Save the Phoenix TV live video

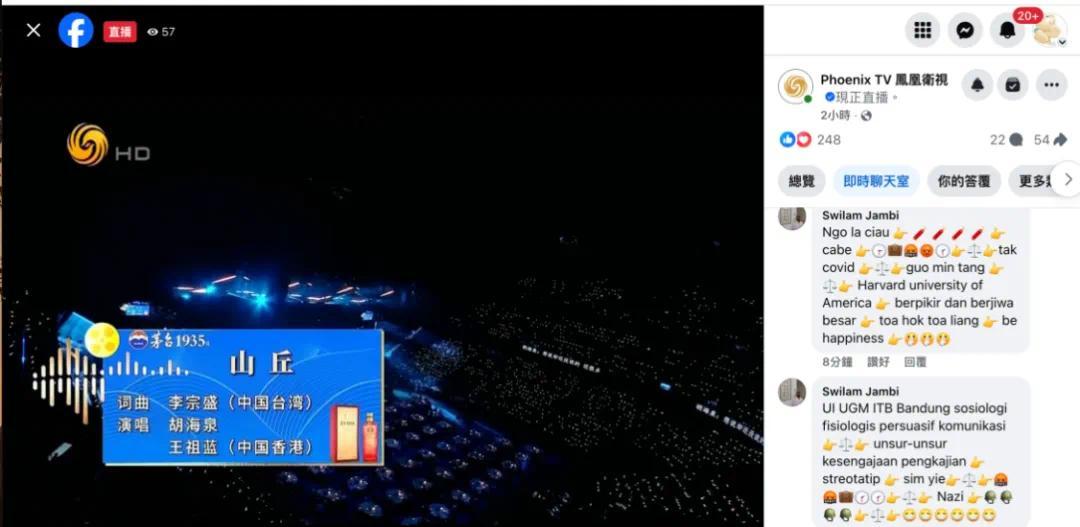(1012, 85)
